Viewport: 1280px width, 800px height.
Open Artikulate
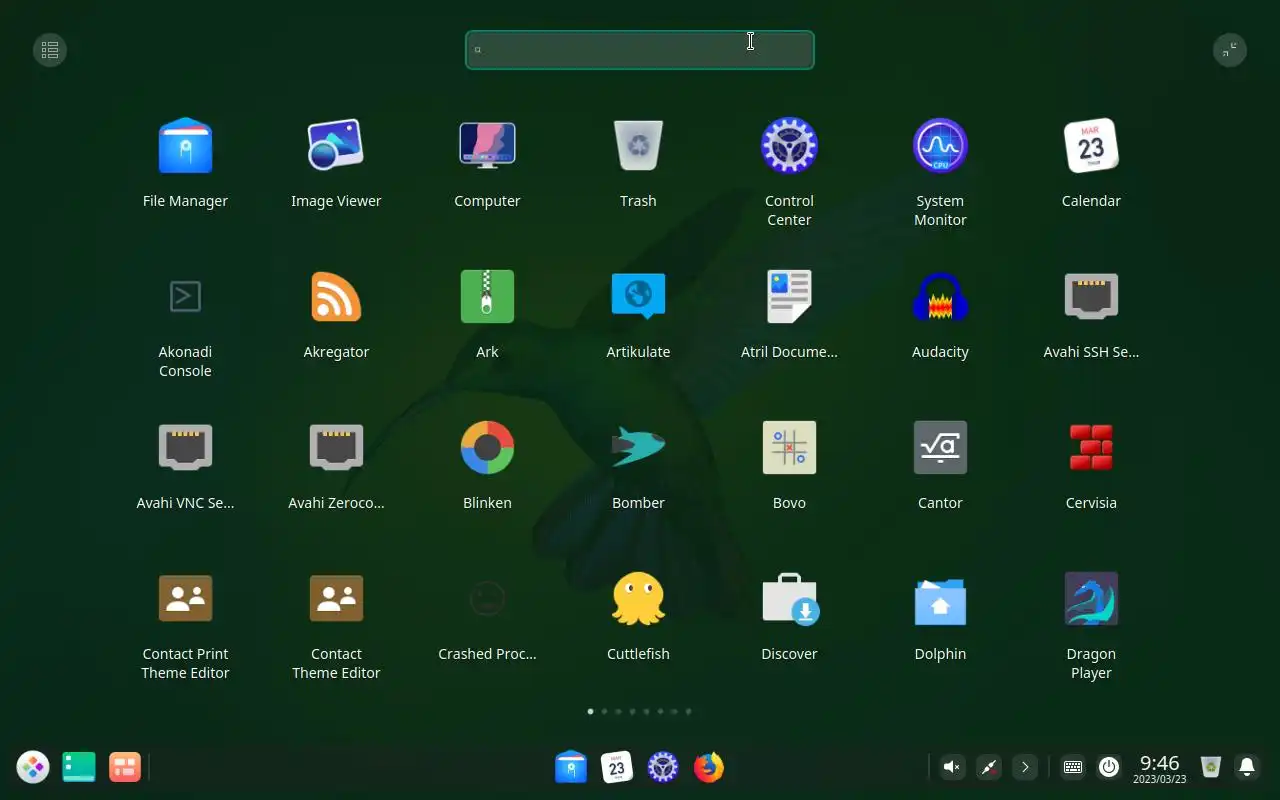click(638, 297)
